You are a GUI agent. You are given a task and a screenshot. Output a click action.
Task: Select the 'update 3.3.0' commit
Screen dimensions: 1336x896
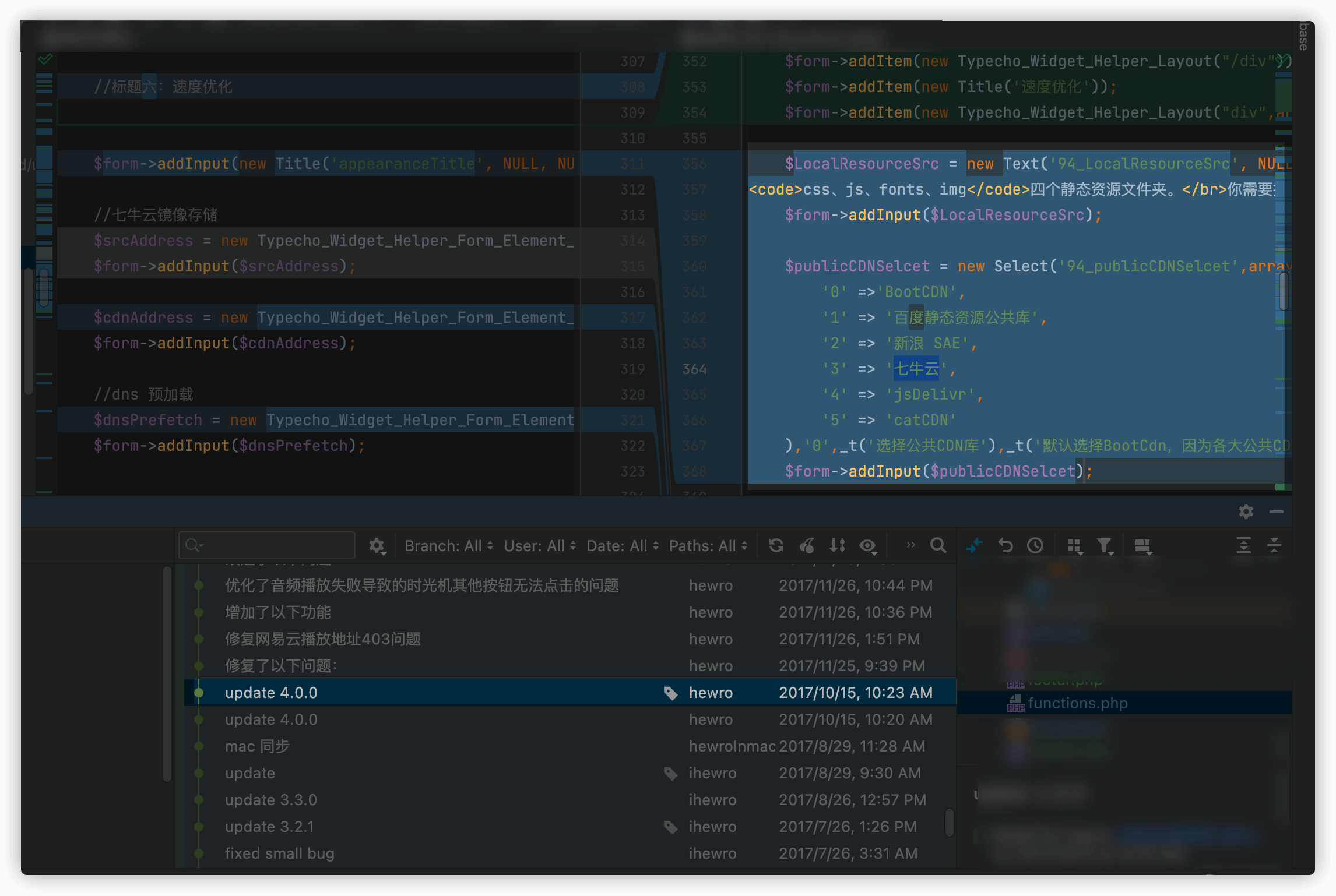pos(570,800)
